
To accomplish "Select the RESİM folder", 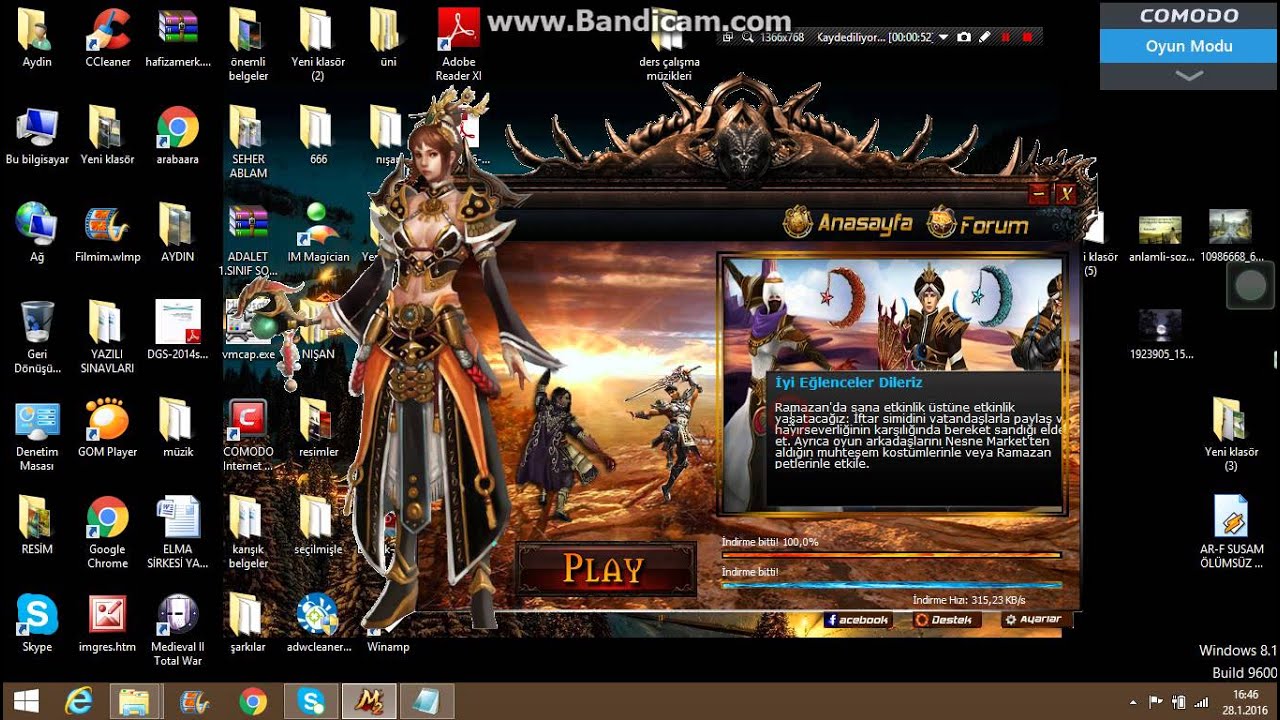I will click(x=37, y=526).
